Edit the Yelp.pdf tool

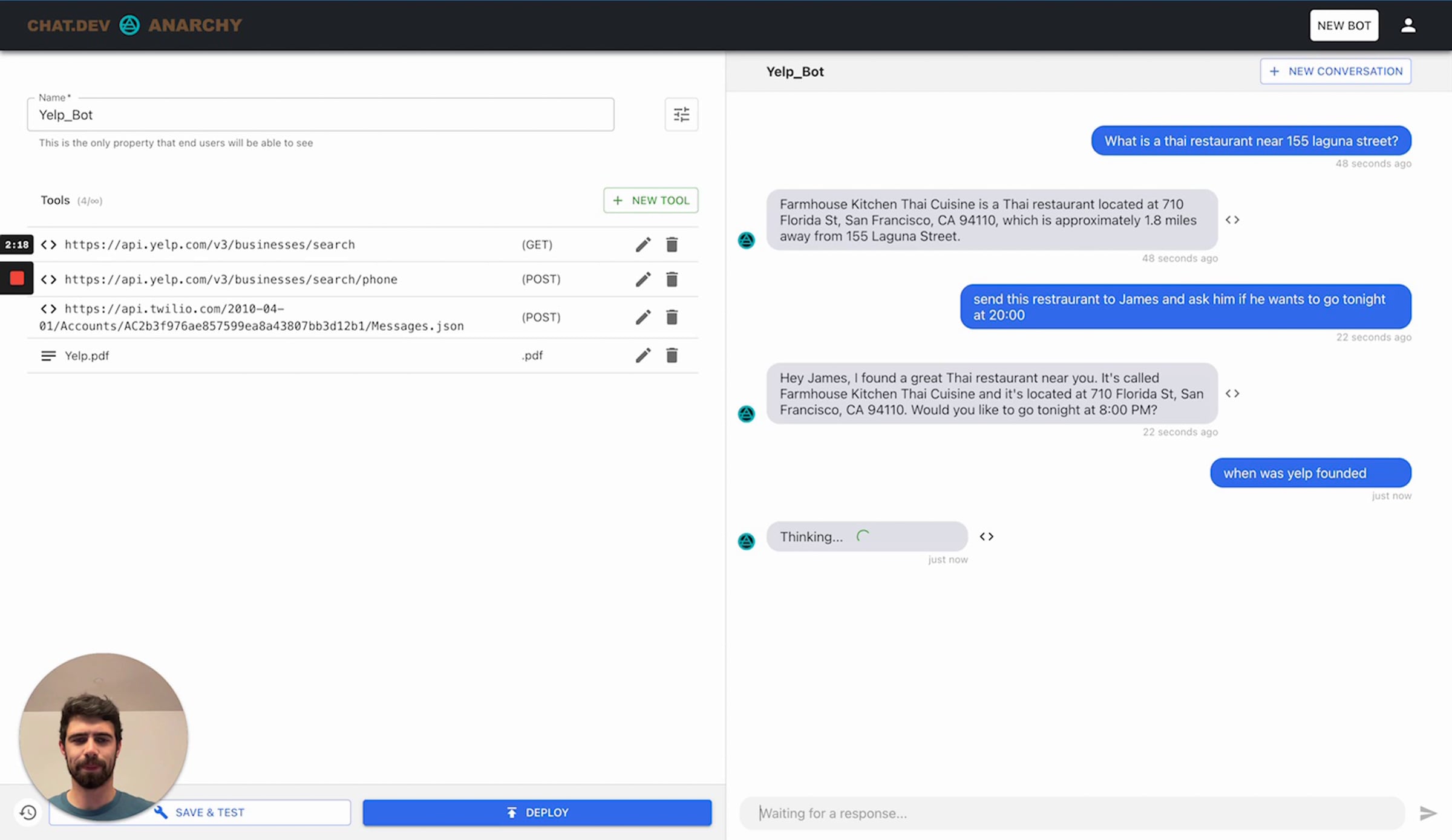tap(643, 356)
